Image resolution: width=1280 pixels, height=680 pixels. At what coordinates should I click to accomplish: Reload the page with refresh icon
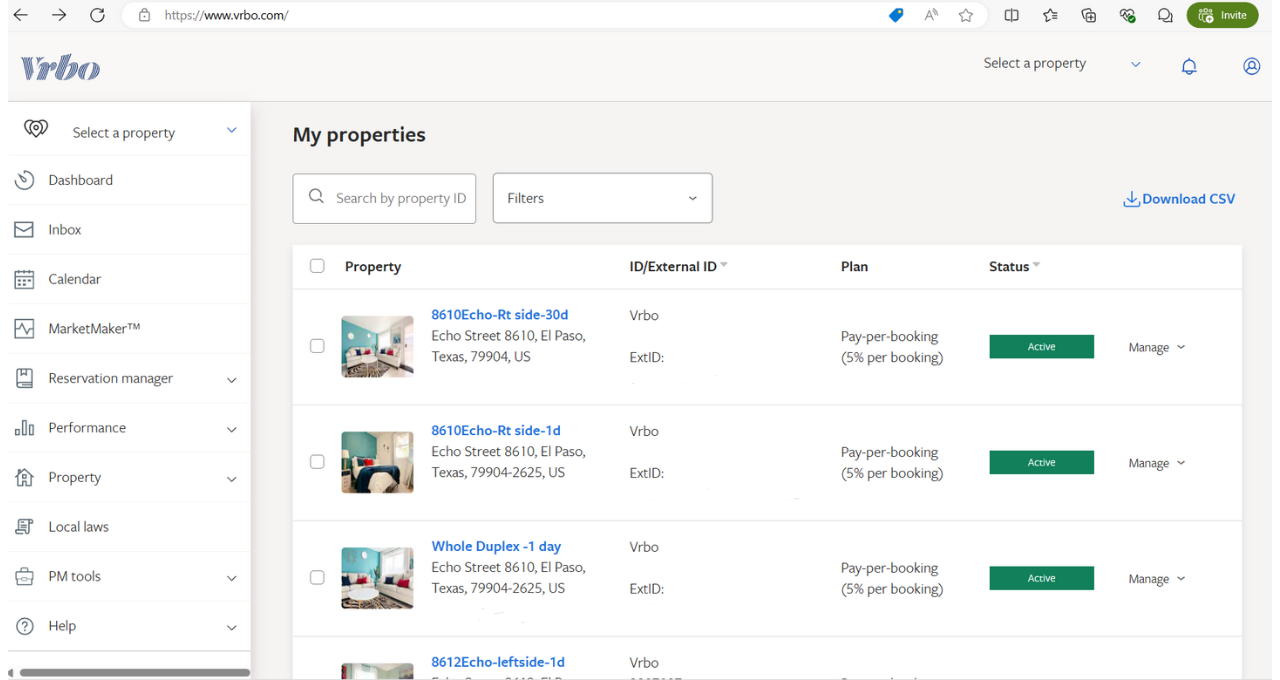[x=97, y=15]
